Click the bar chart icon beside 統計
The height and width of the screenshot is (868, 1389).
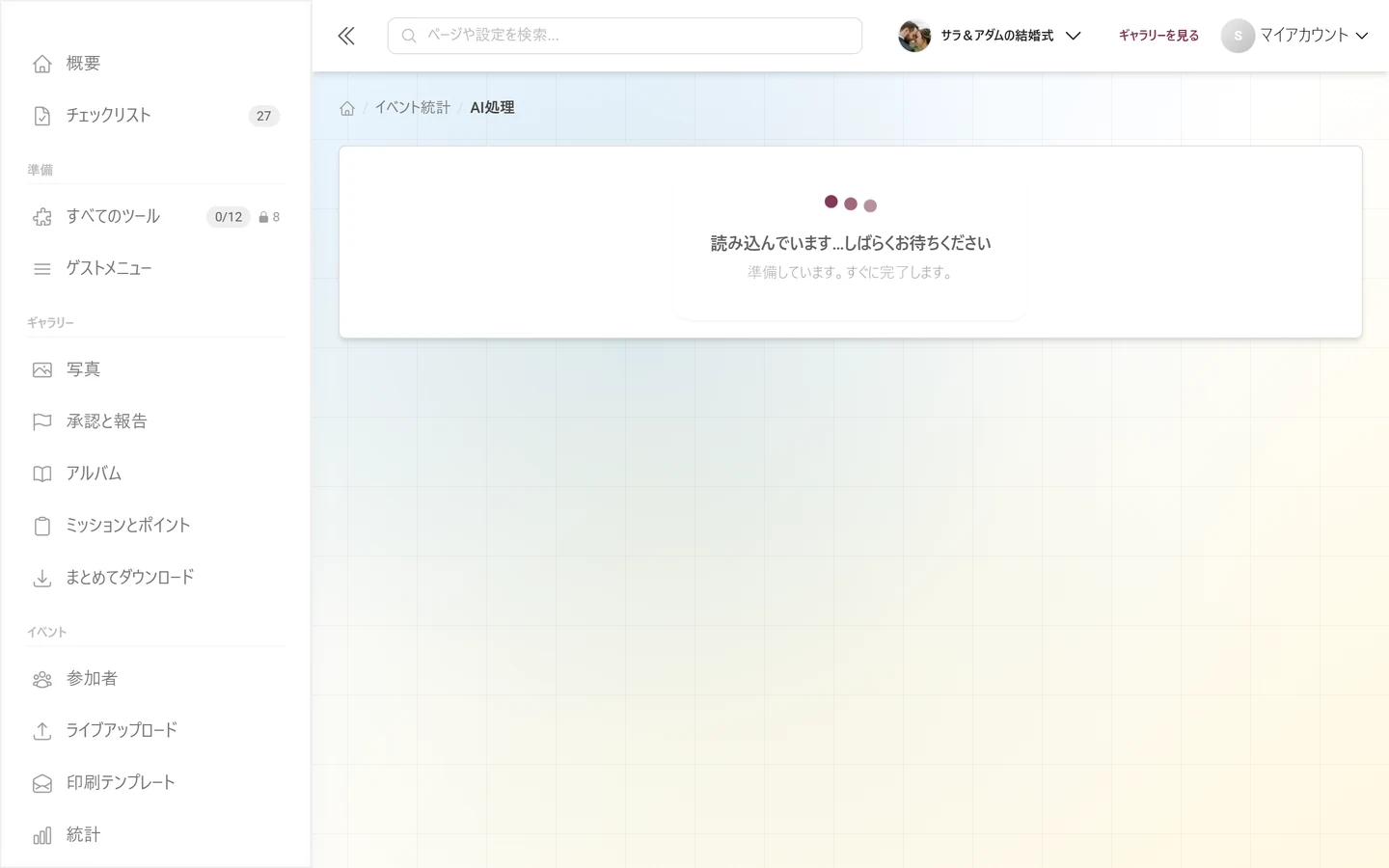[x=42, y=835]
